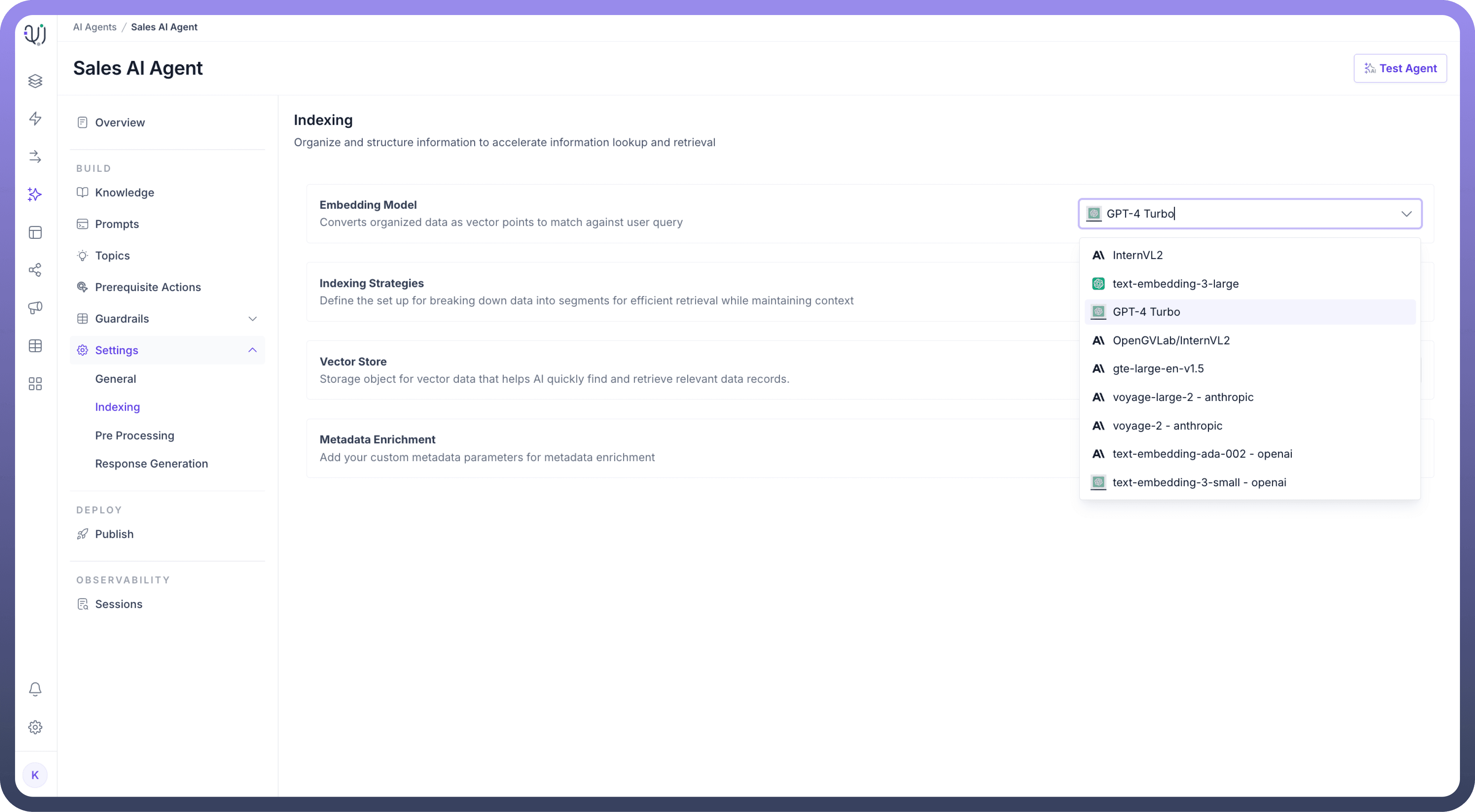The width and height of the screenshot is (1475, 812).
Task: Choose voyage-large-2 - anthropic option
Action: coord(1182,397)
